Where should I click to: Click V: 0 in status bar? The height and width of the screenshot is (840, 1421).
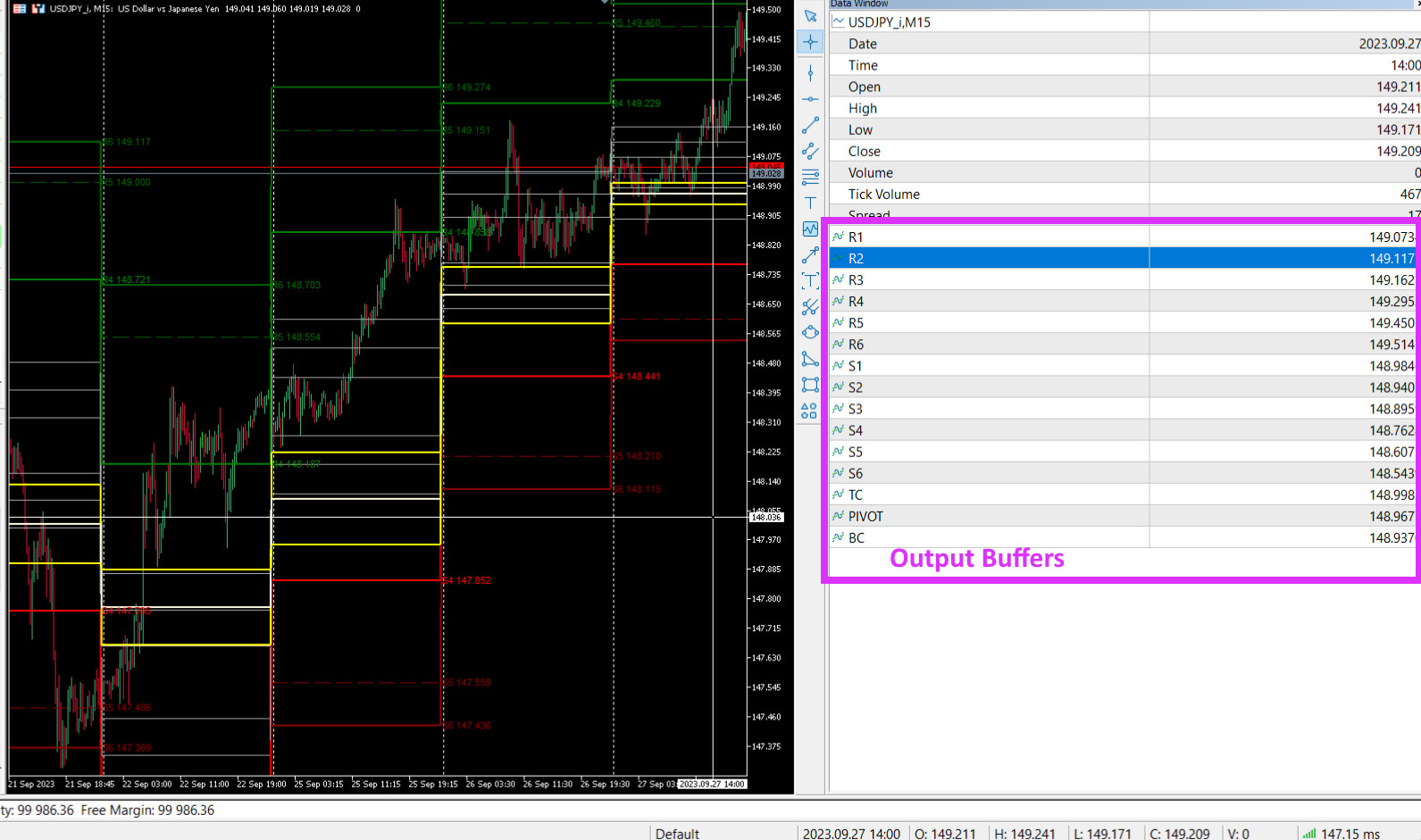[1238, 834]
